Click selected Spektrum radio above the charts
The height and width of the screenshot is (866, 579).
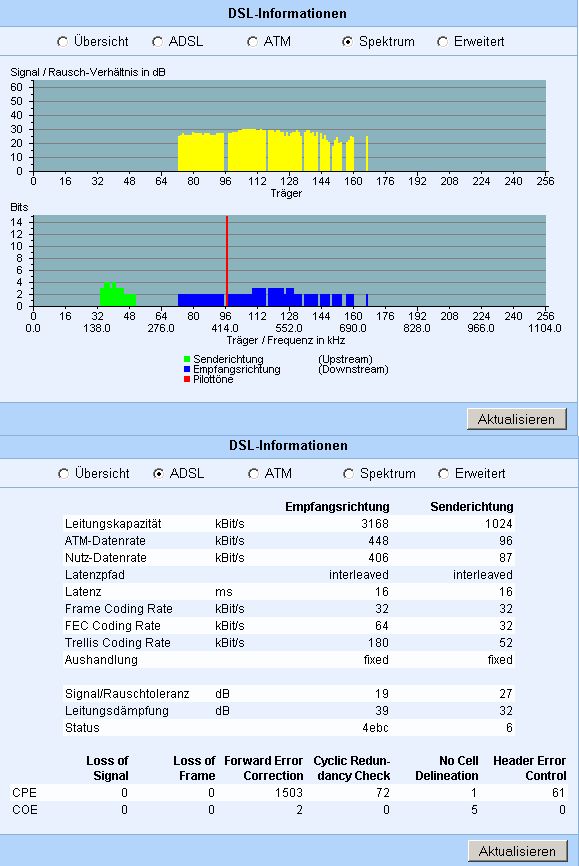348,41
